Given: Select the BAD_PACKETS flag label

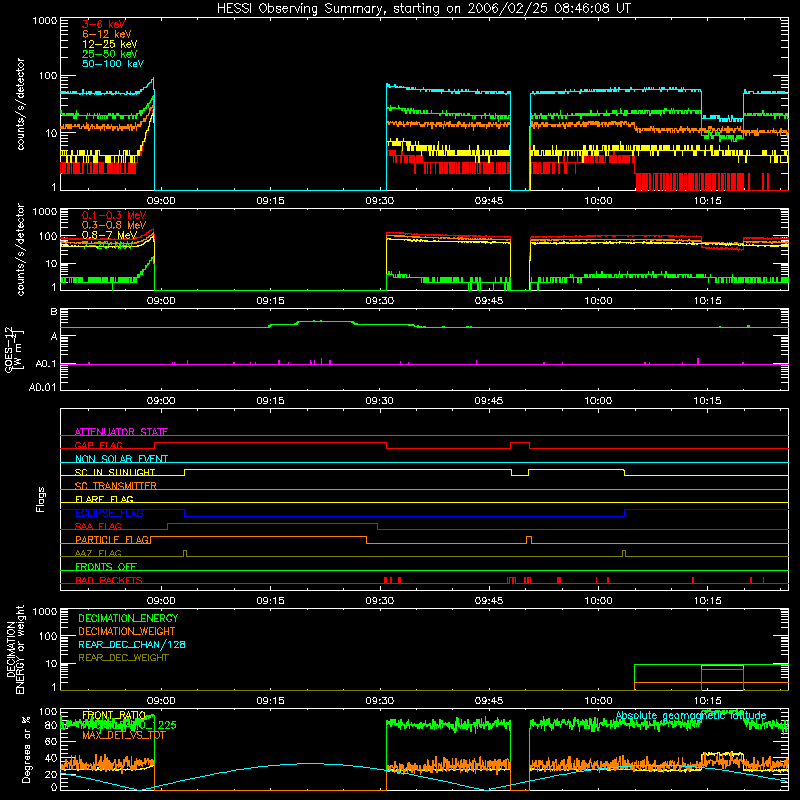Looking at the screenshot, I should (x=109, y=581).
